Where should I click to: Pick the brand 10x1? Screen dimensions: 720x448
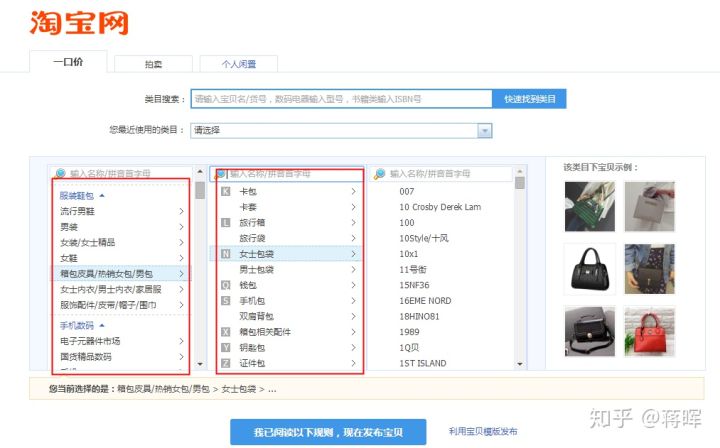409,254
